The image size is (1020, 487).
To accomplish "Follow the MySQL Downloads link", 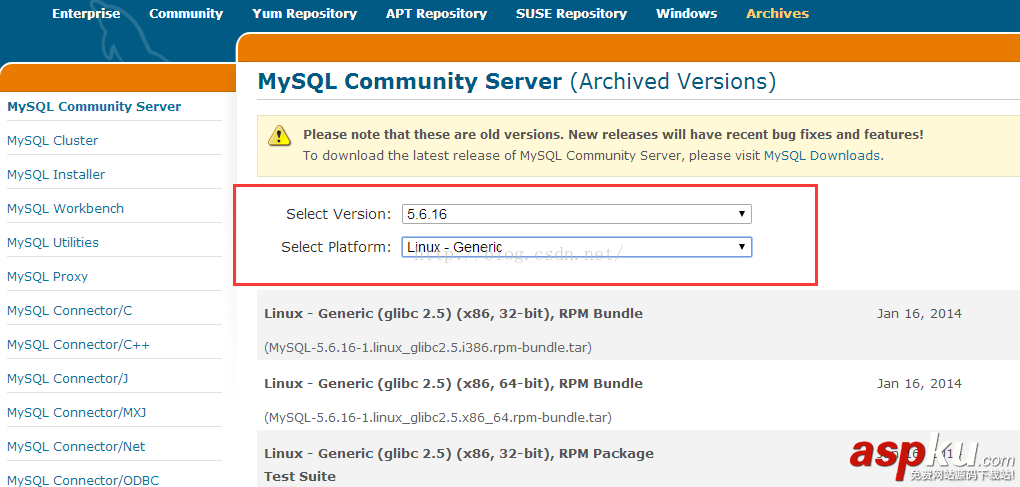I will (822, 156).
